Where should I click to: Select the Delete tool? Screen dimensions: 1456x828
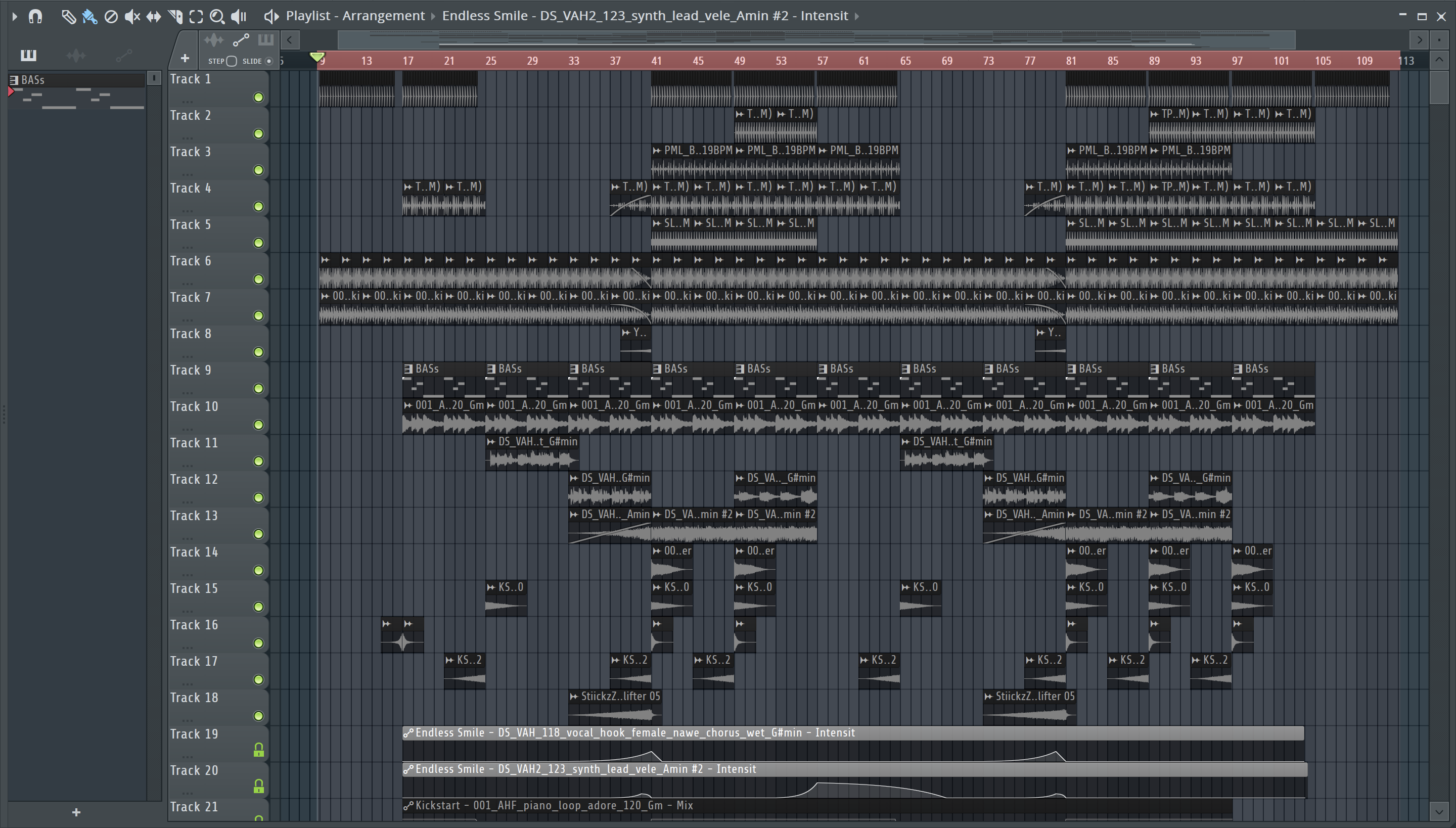click(x=111, y=17)
